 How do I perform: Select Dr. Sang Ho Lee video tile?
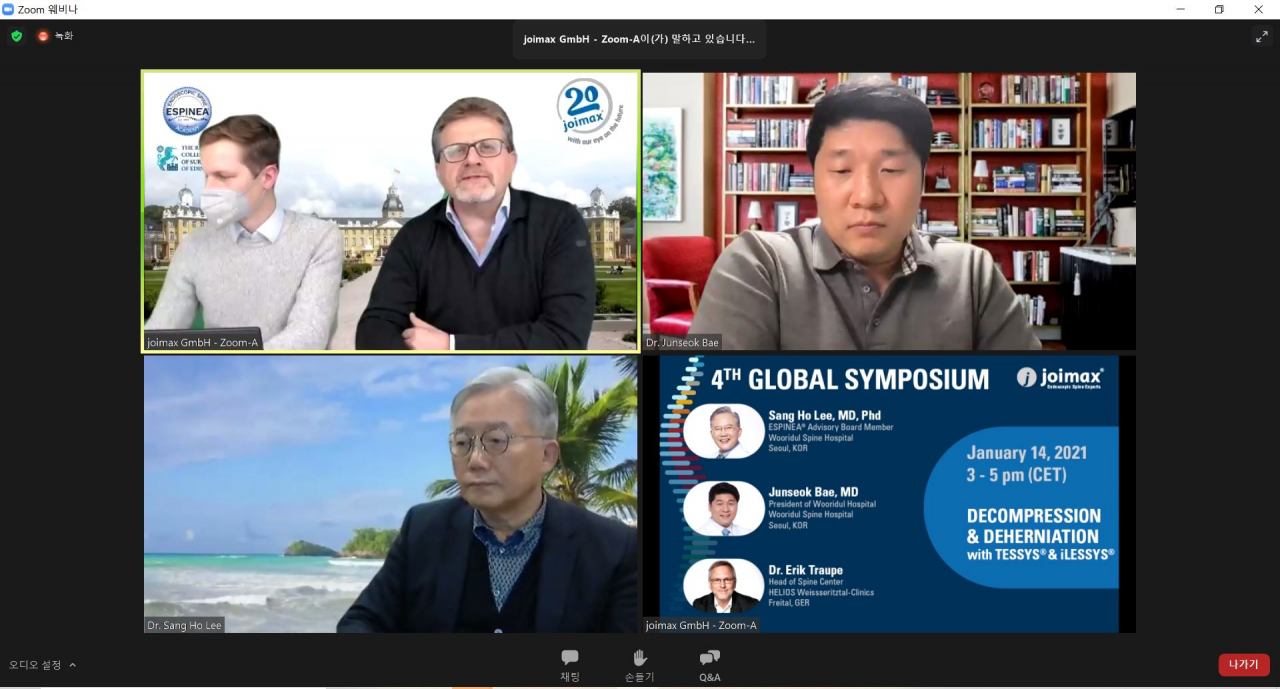[390, 494]
